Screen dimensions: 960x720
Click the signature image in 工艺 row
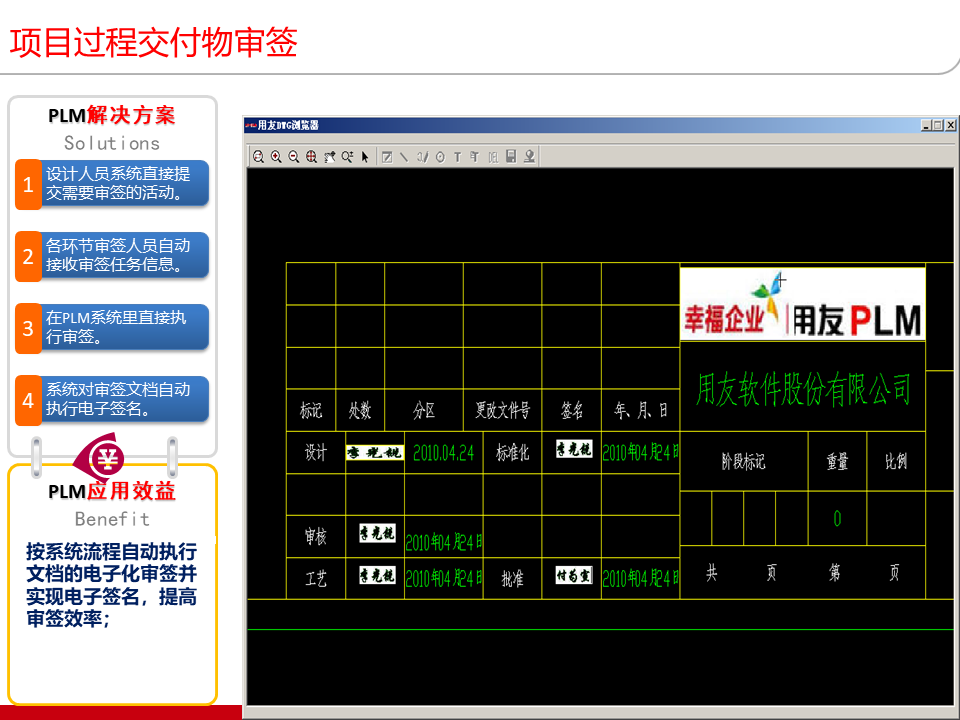tap(377, 576)
